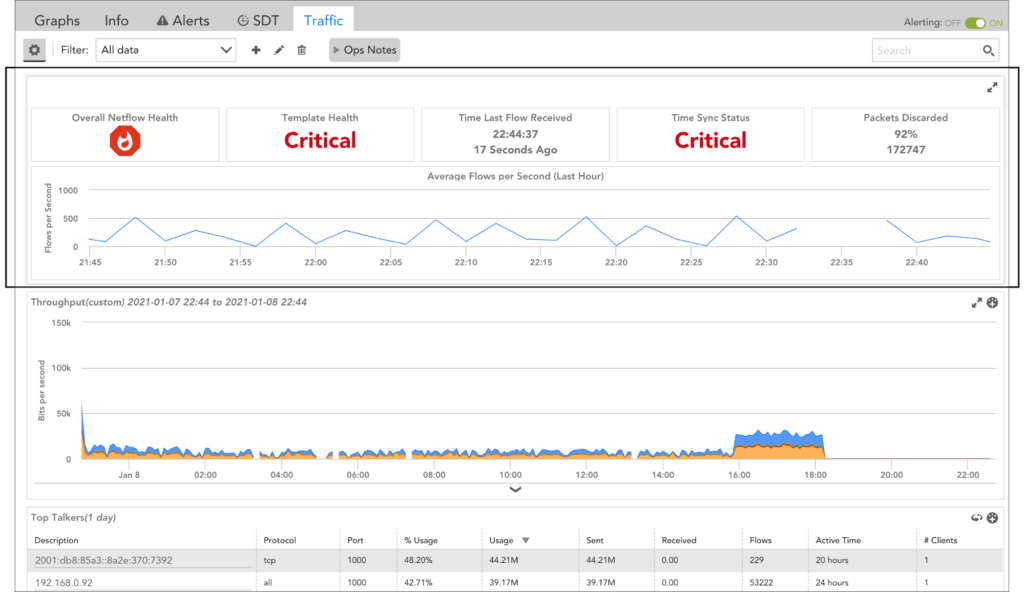1024x592 pixels.
Task: Click the Throughput(custom) date range title
Action: pyautogui.click(x=168, y=303)
